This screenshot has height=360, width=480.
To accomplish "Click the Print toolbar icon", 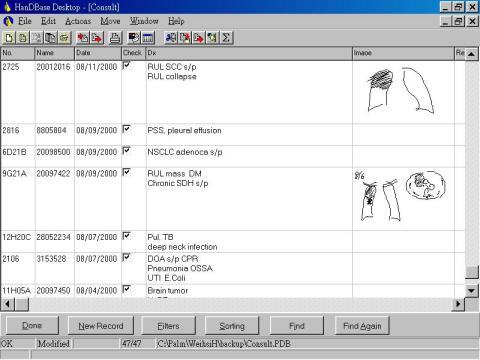I will click(115, 38).
